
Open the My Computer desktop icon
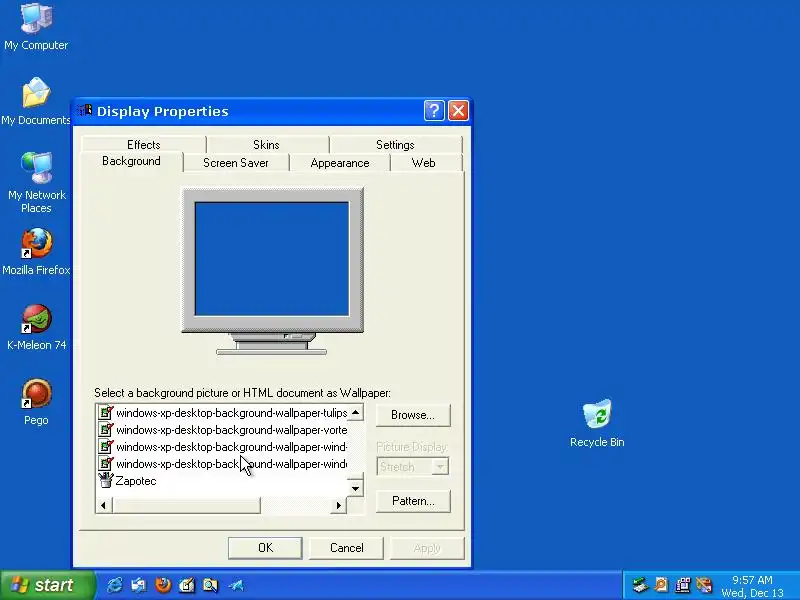pyautogui.click(x=36, y=27)
